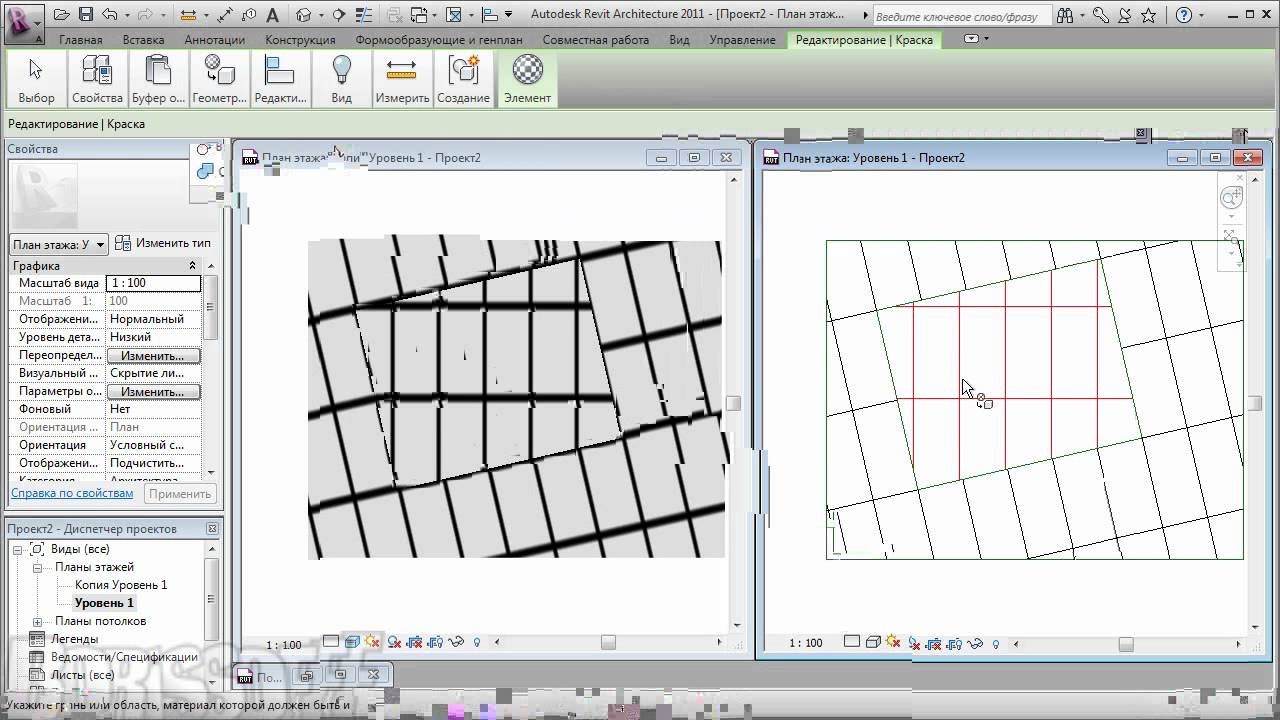Click the Redo arrow icon
This screenshot has height=720, width=1280.
click(145, 15)
